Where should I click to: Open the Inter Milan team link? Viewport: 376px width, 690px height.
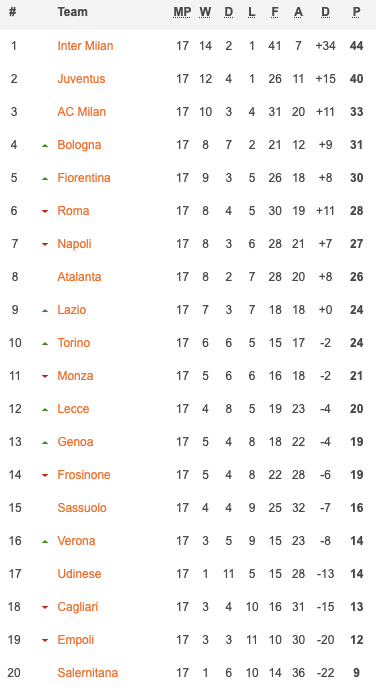pos(85,46)
